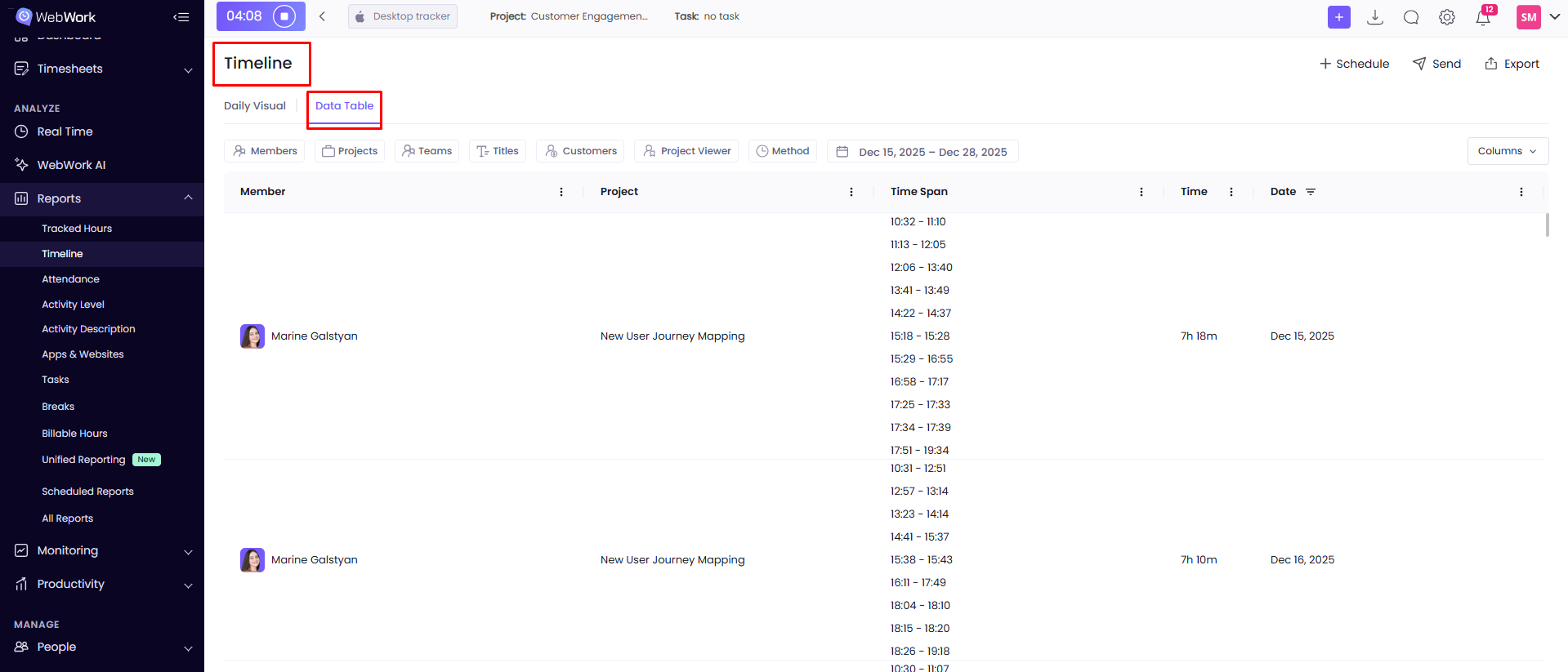This screenshot has width=1568, height=672.
Task: Open notifications bell with 12 badge
Action: click(x=1483, y=17)
